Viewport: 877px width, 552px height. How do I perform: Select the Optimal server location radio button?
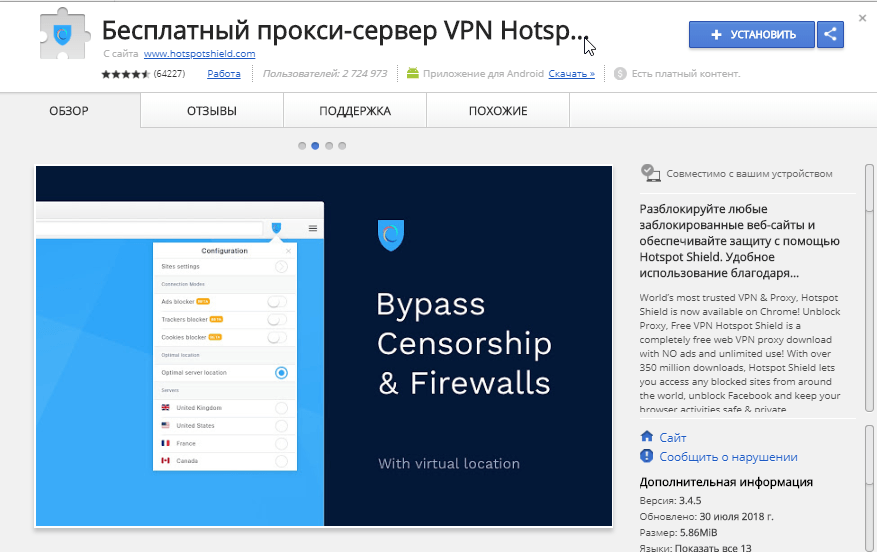tap(281, 372)
